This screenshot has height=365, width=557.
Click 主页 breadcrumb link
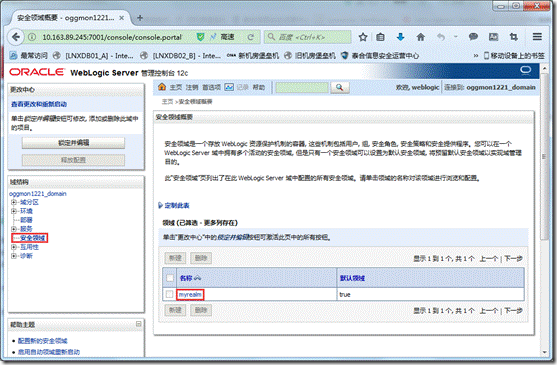167,102
